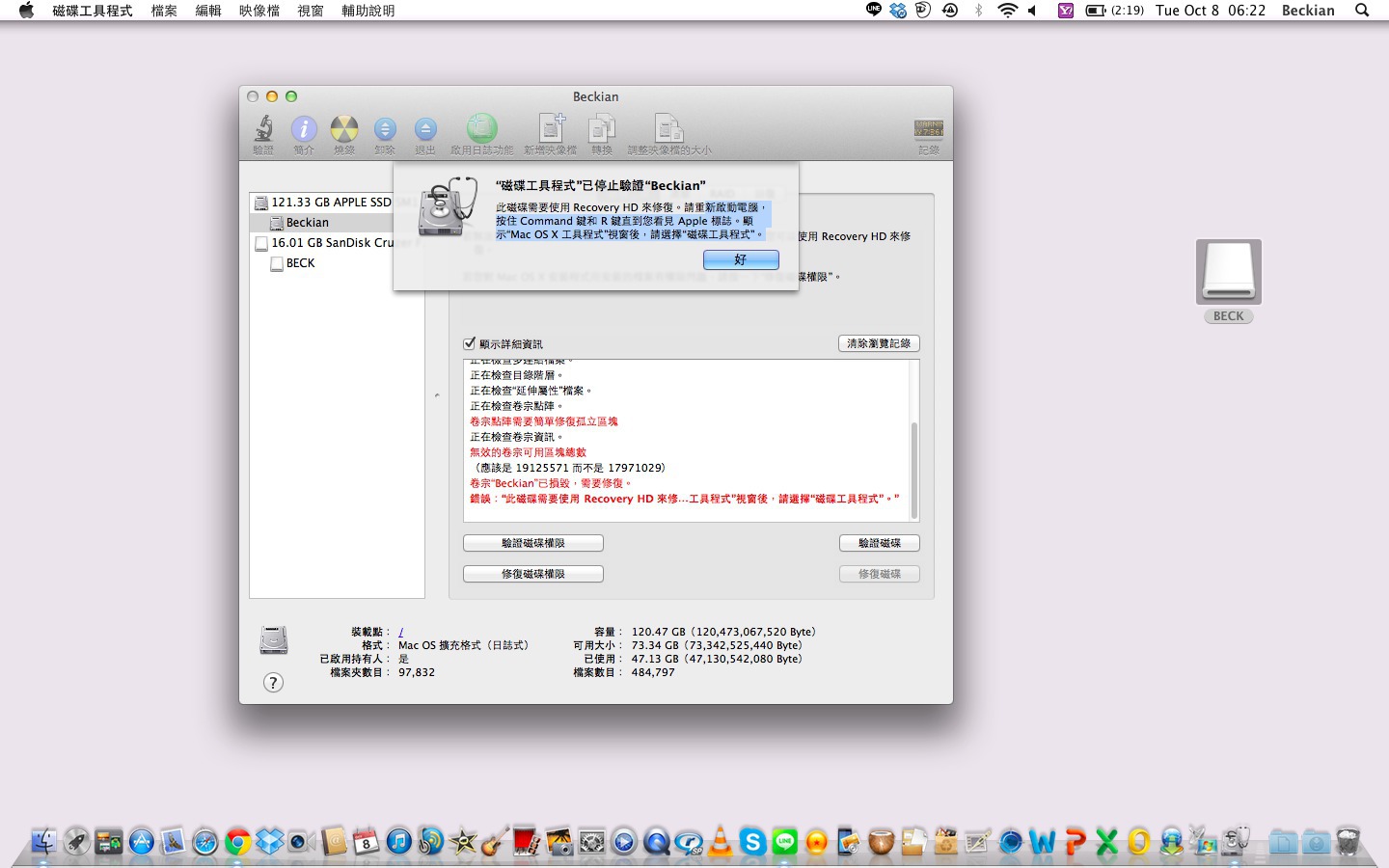The width and height of the screenshot is (1389, 868).
Task: Click the red log line 無效的卷宗可用區塊總數
Action: click(528, 452)
